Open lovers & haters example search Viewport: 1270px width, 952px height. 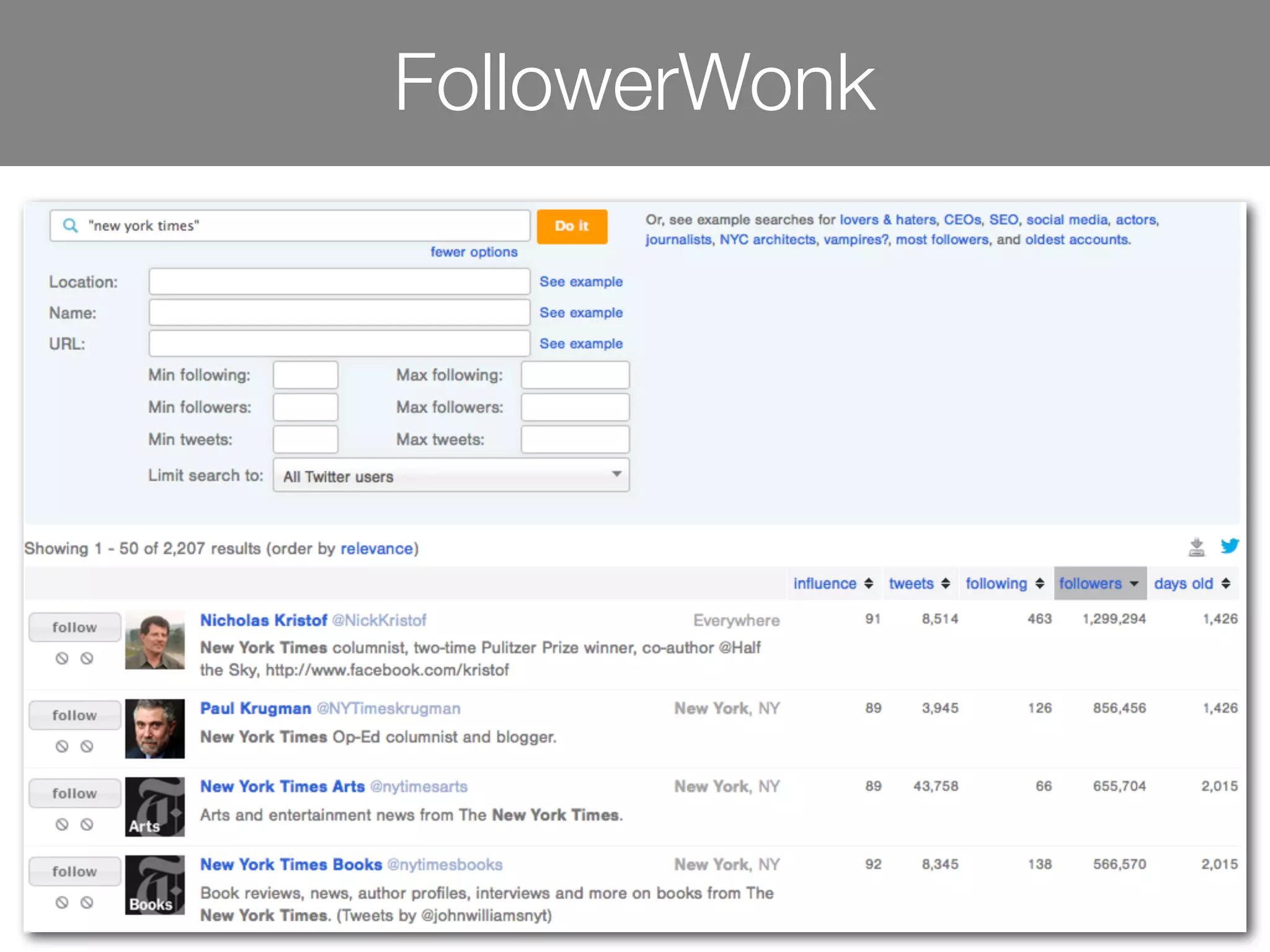click(x=888, y=219)
